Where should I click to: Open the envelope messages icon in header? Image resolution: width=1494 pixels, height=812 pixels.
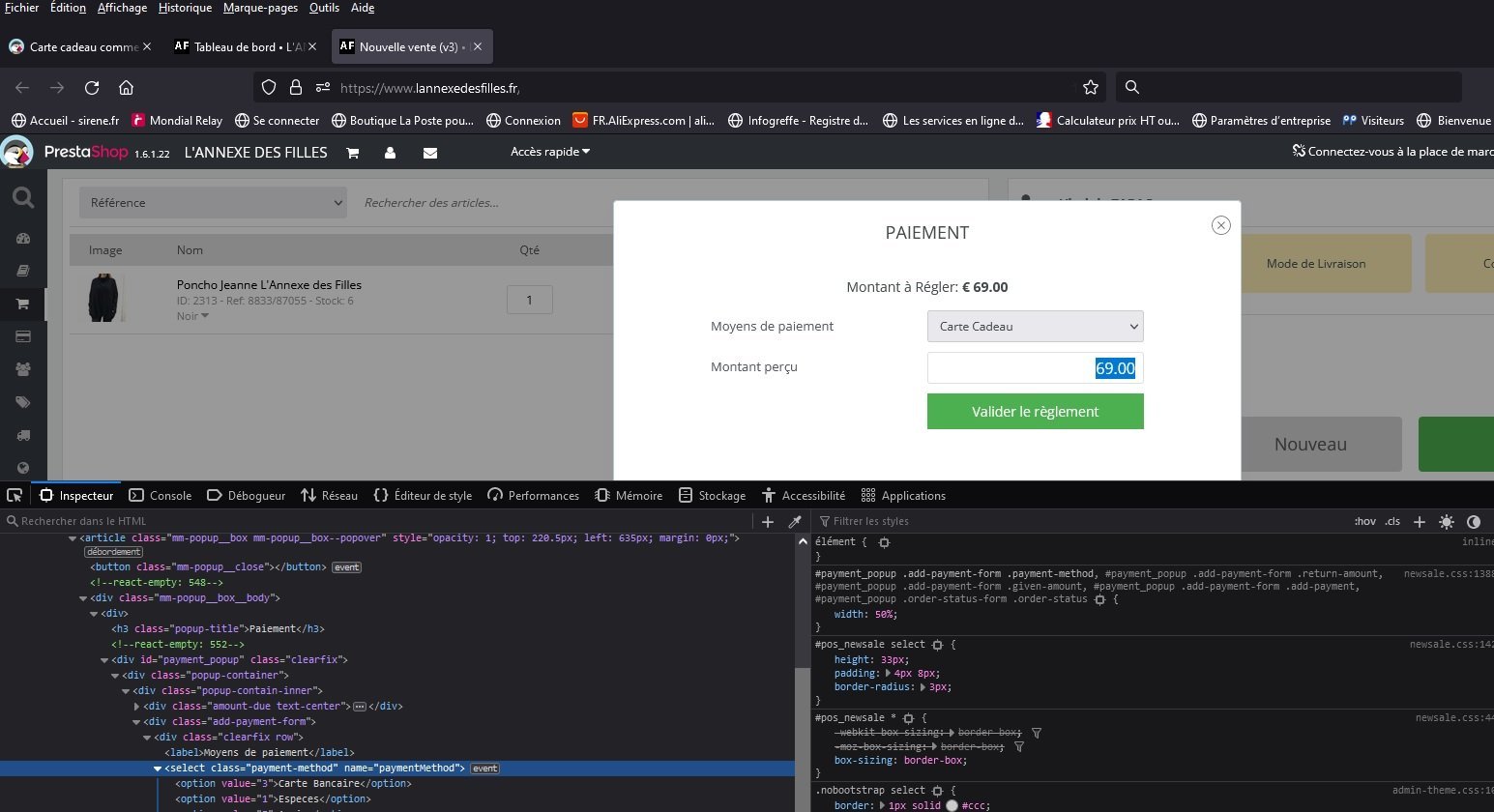[430, 153]
